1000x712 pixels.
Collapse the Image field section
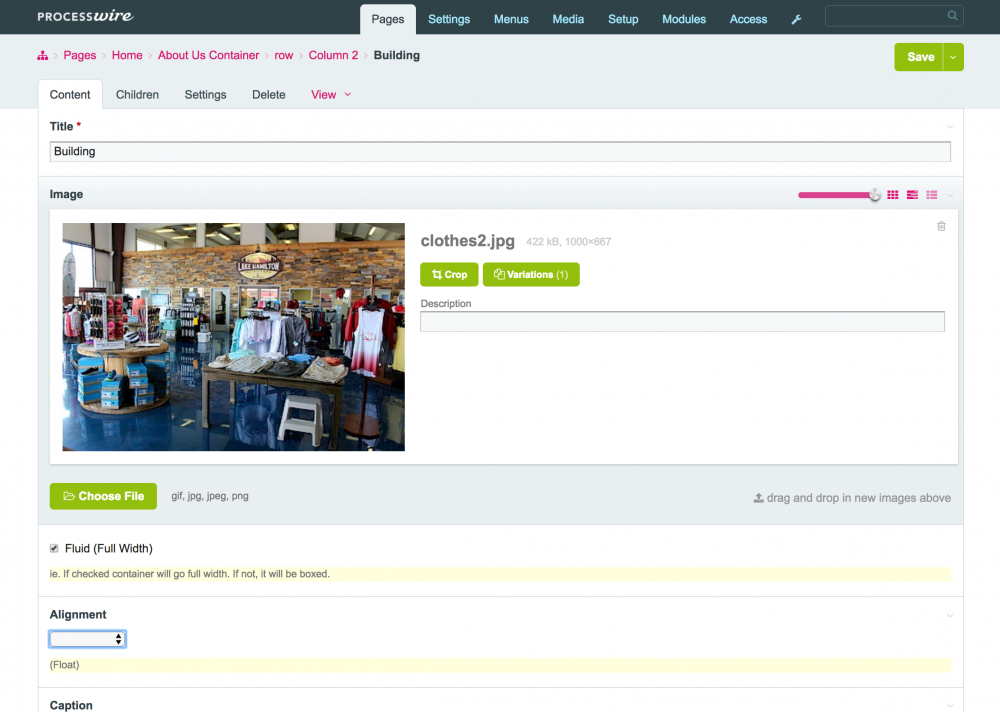(950, 195)
